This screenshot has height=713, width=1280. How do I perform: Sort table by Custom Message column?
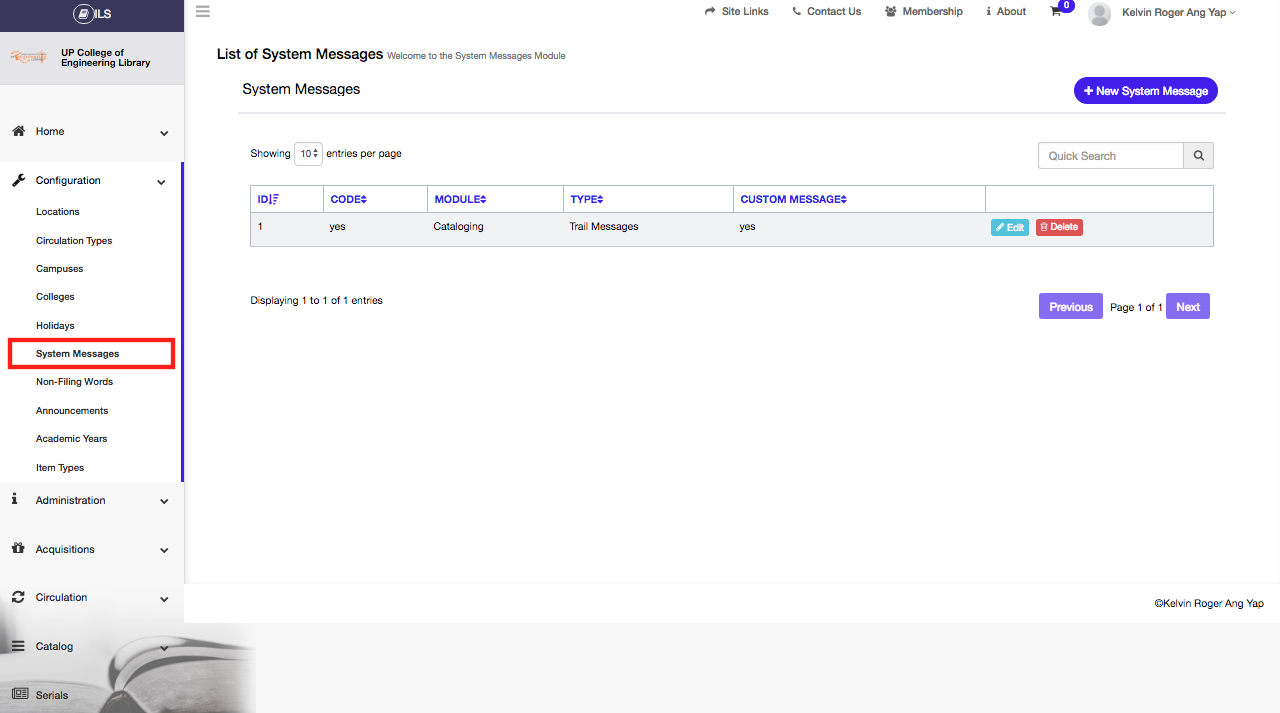[x=793, y=199]
